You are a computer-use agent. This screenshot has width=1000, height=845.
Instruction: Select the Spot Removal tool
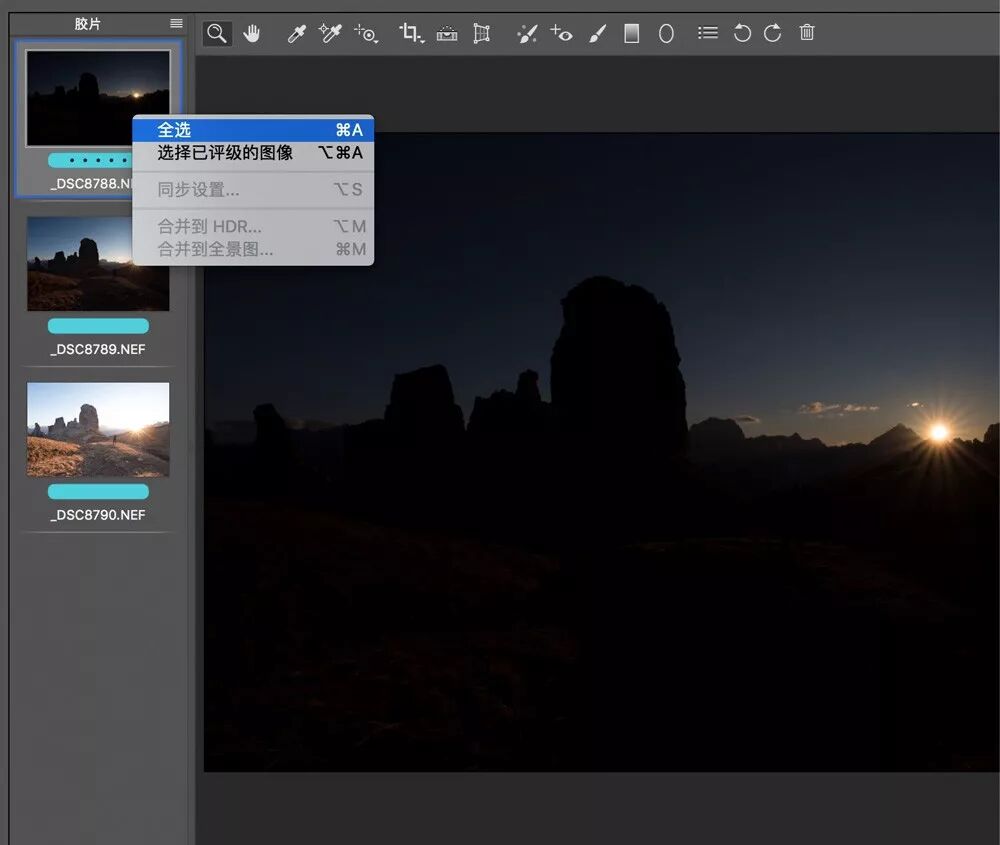[527, 33]
